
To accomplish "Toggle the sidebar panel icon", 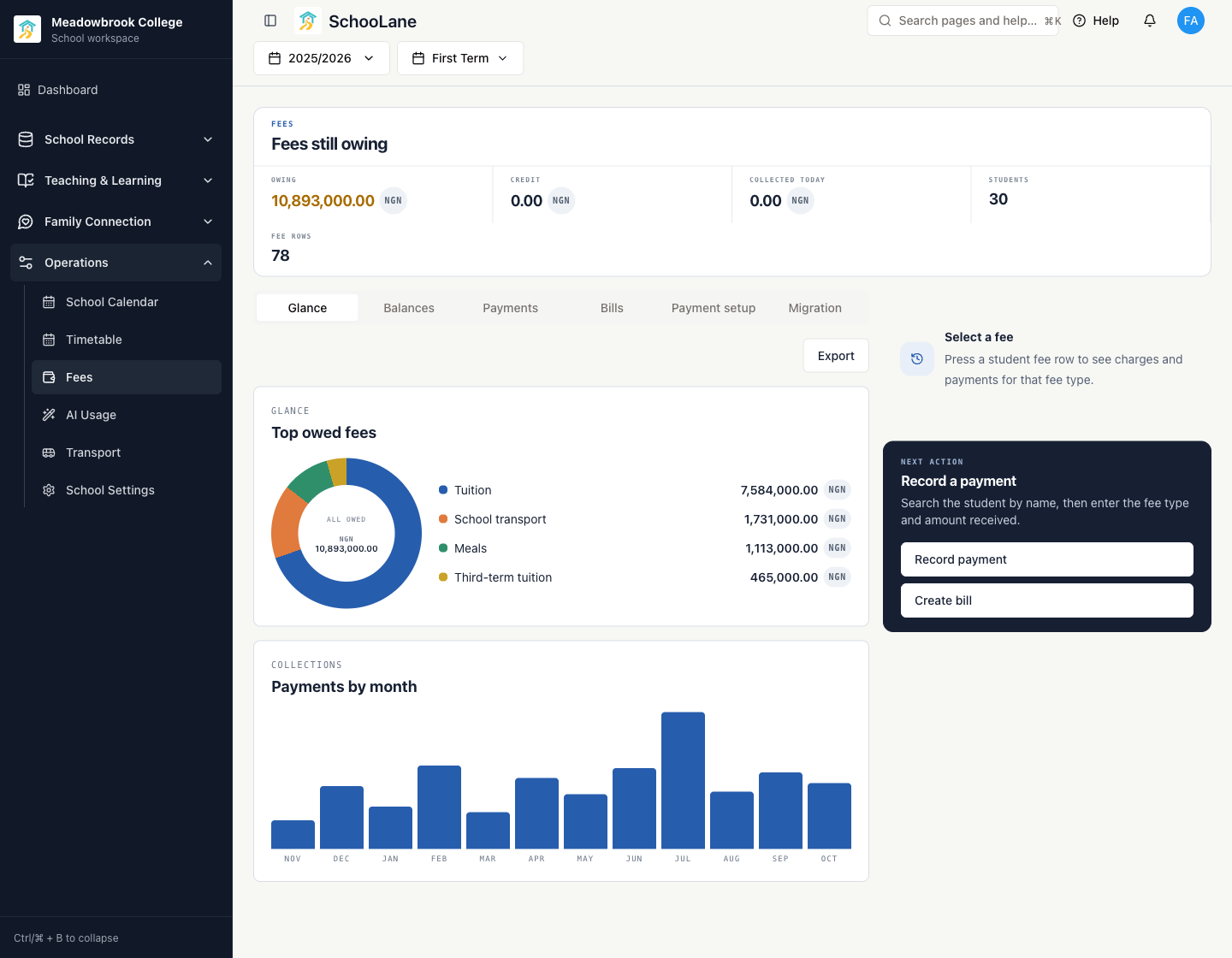I will pos(270,21).
